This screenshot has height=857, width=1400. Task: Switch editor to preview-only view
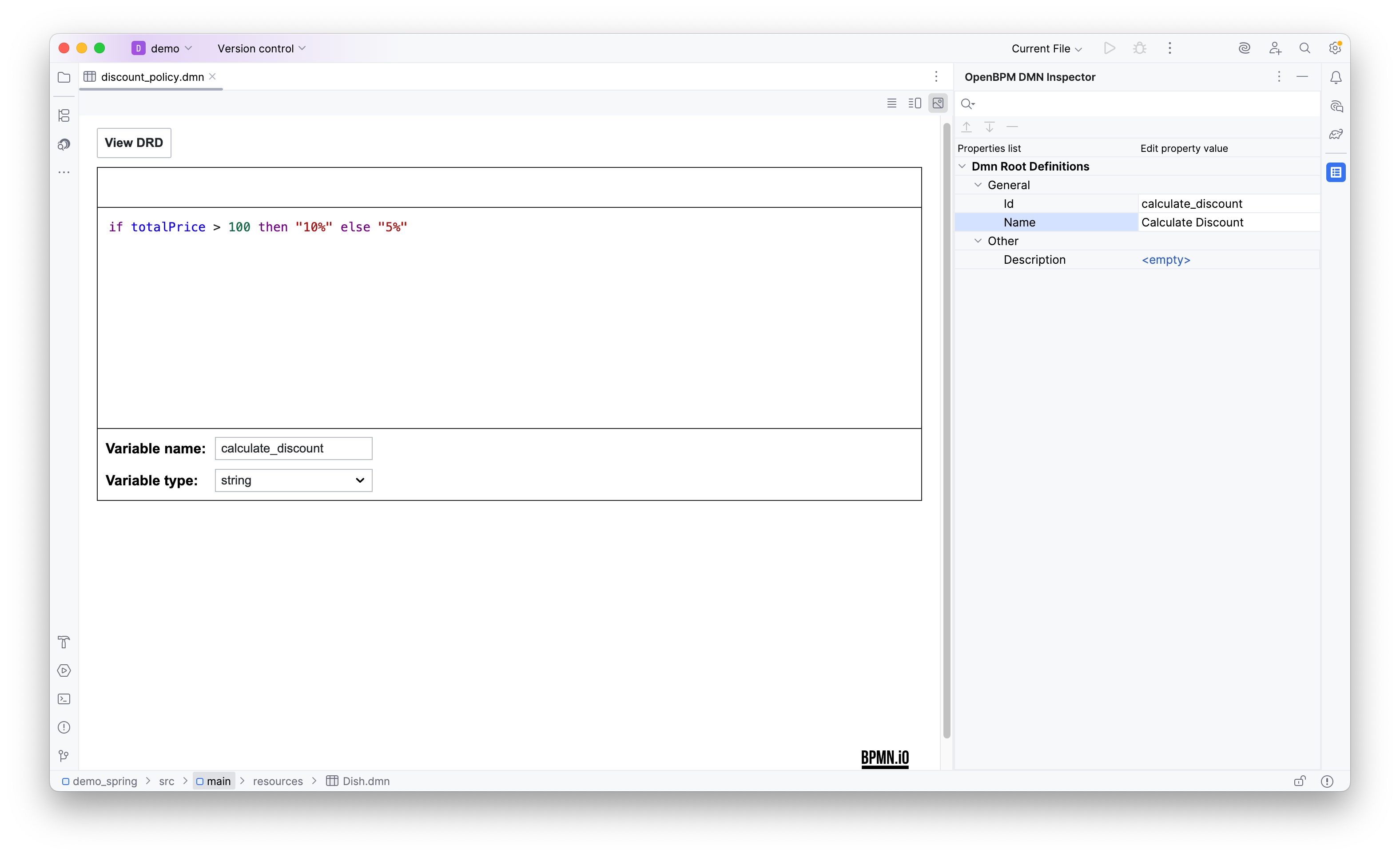[938, 103]
